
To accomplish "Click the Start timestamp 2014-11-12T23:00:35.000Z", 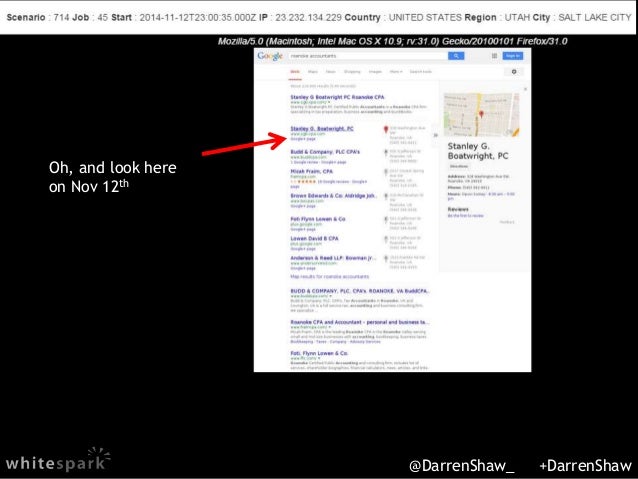I will [198, 17].
